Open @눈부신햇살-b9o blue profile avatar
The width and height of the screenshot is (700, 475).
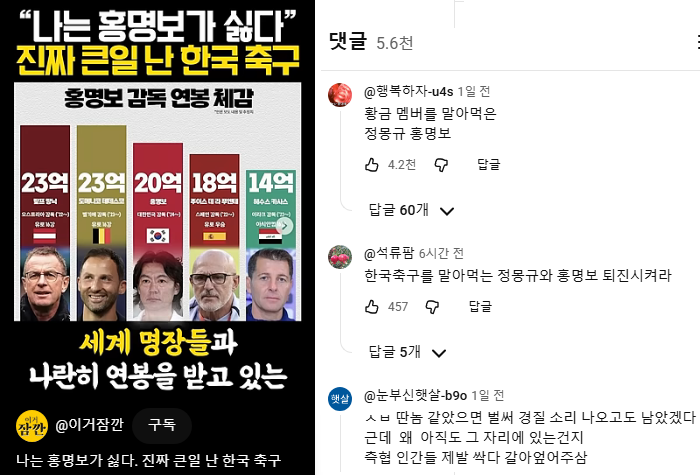pyautogui.click(x=340, y=399)
